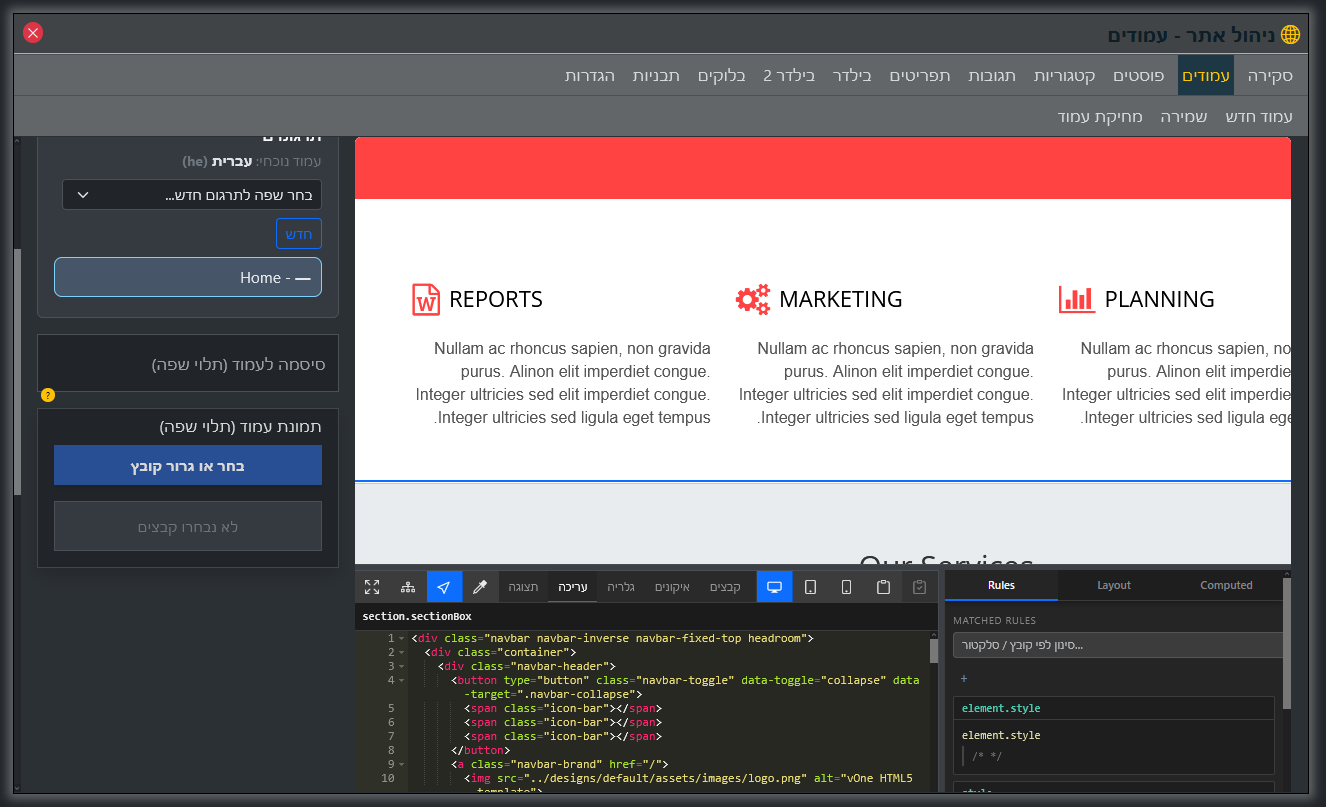Select the Rules inspector tab

click(1001, 585)
